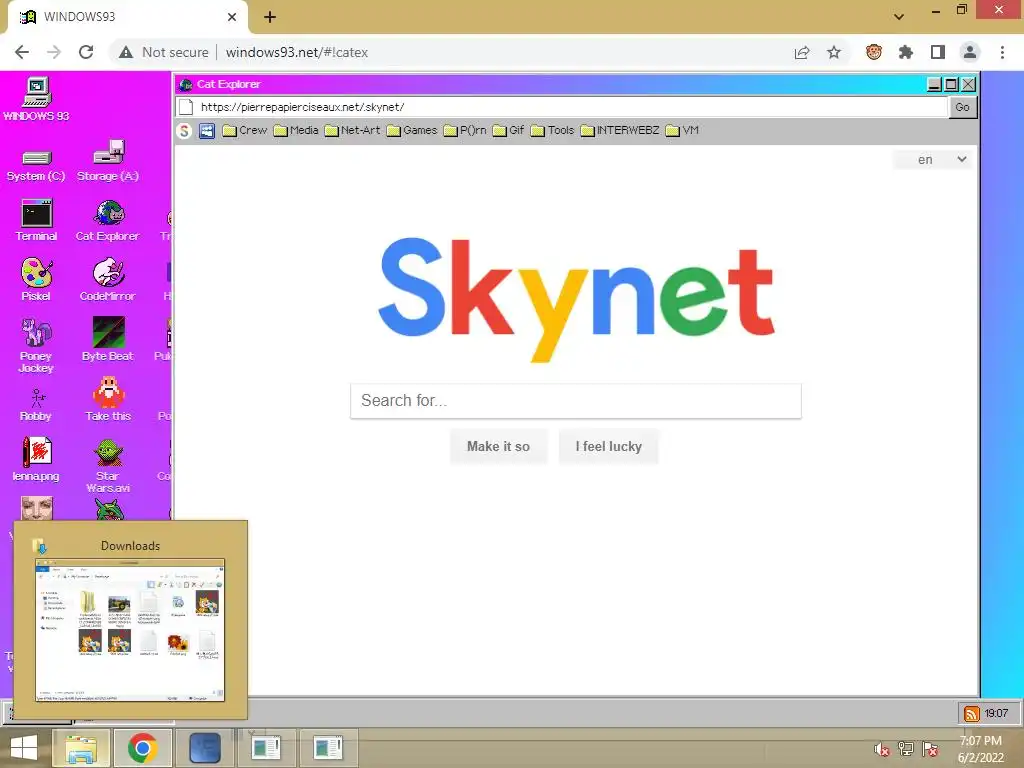Click the Chrome address bar URL

(x=297, y=52)
